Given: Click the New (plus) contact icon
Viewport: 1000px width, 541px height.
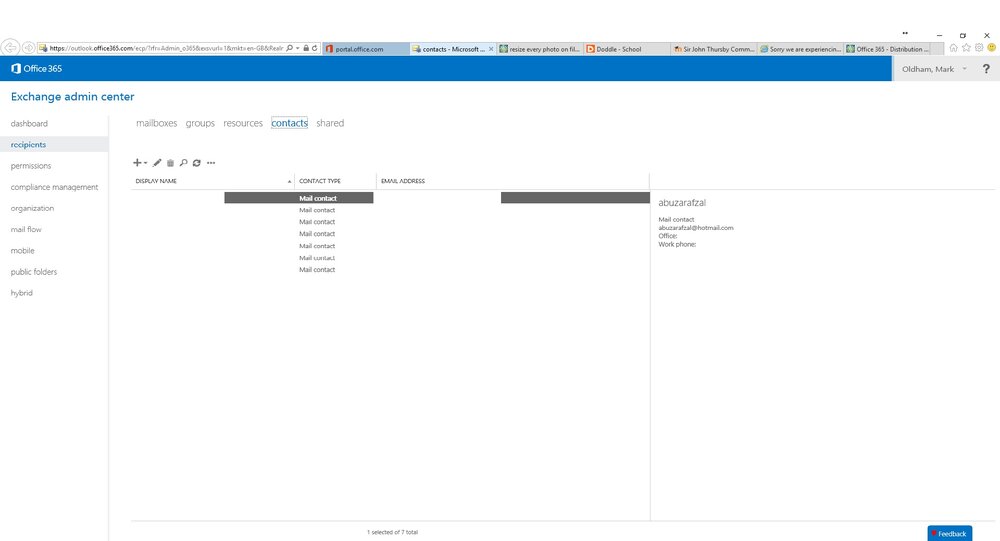Looking at the screenshot, I should (x=136, y=163).
